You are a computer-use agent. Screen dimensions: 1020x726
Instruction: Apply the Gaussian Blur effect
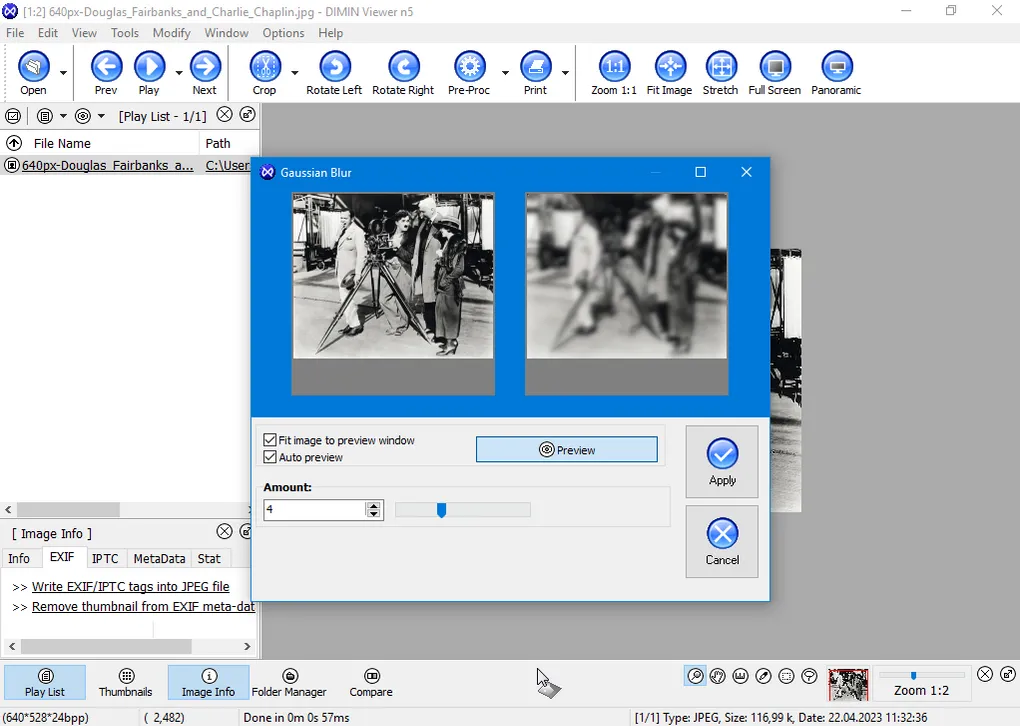pos(721,462)
